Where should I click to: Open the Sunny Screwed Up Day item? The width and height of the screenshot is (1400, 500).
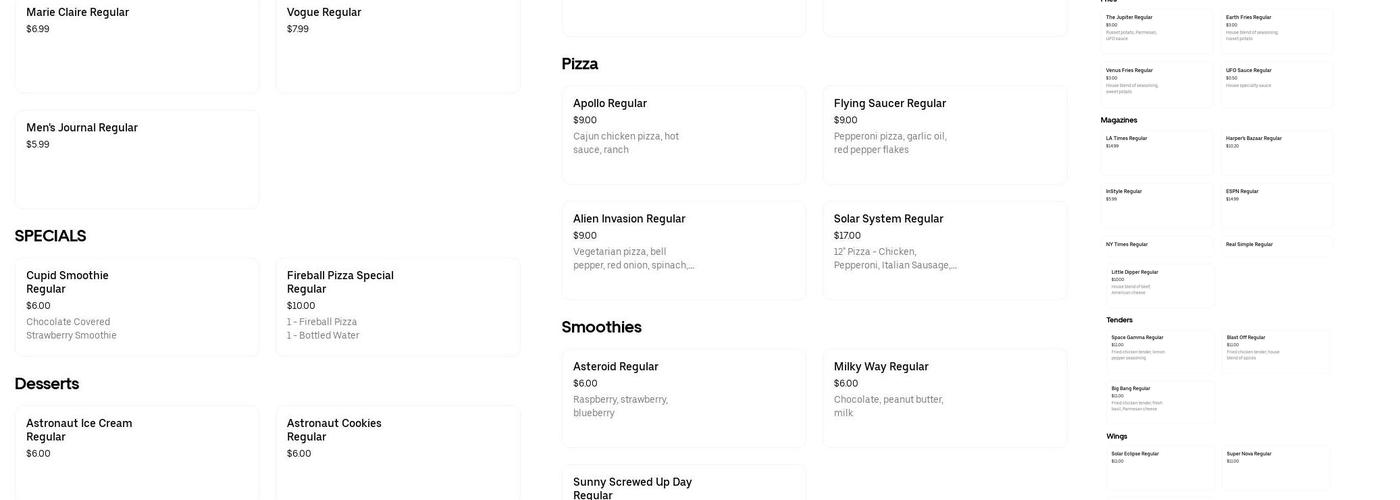683,484
